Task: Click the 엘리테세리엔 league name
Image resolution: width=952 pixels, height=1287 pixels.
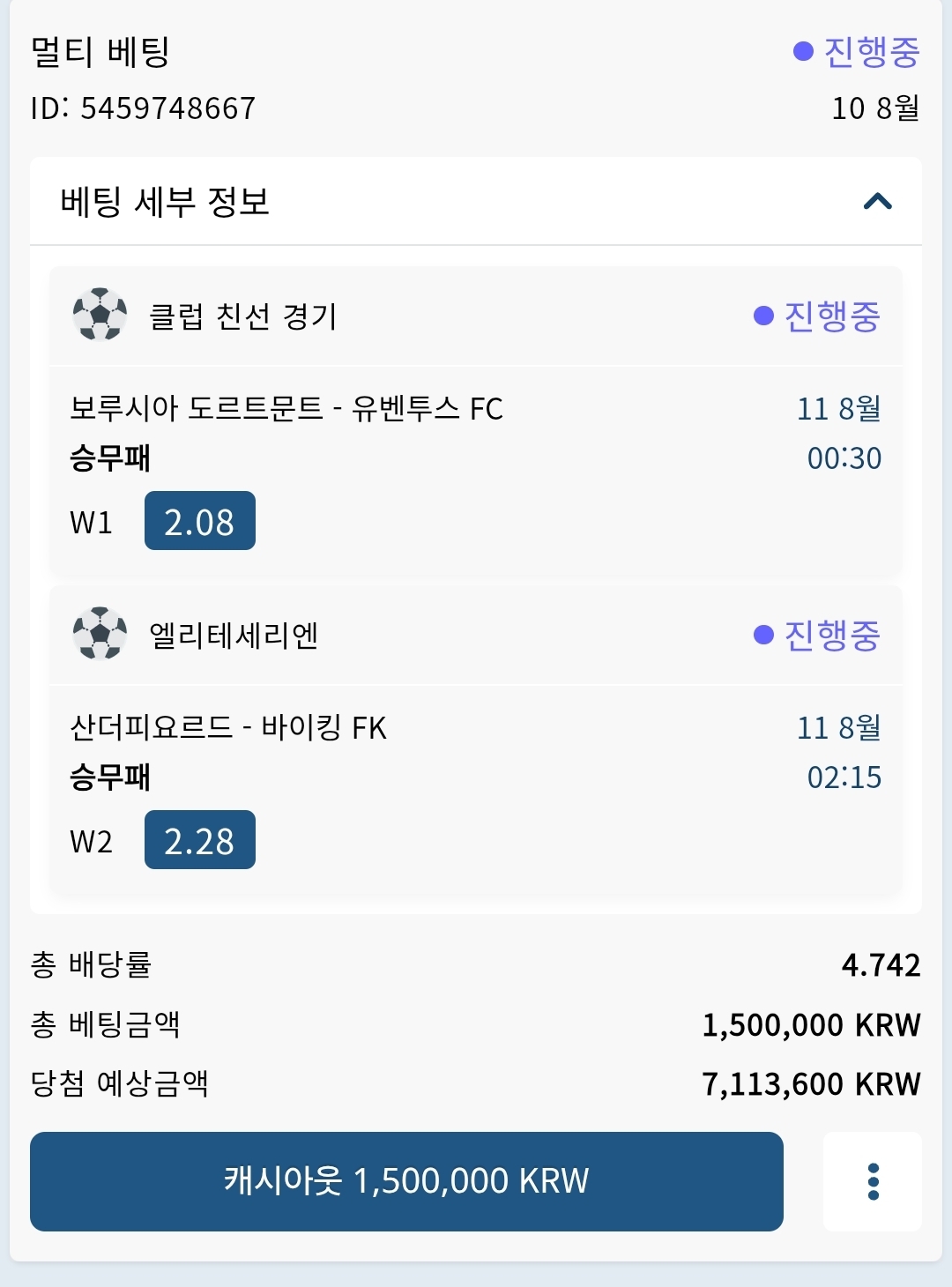Action: coord(234,635)
